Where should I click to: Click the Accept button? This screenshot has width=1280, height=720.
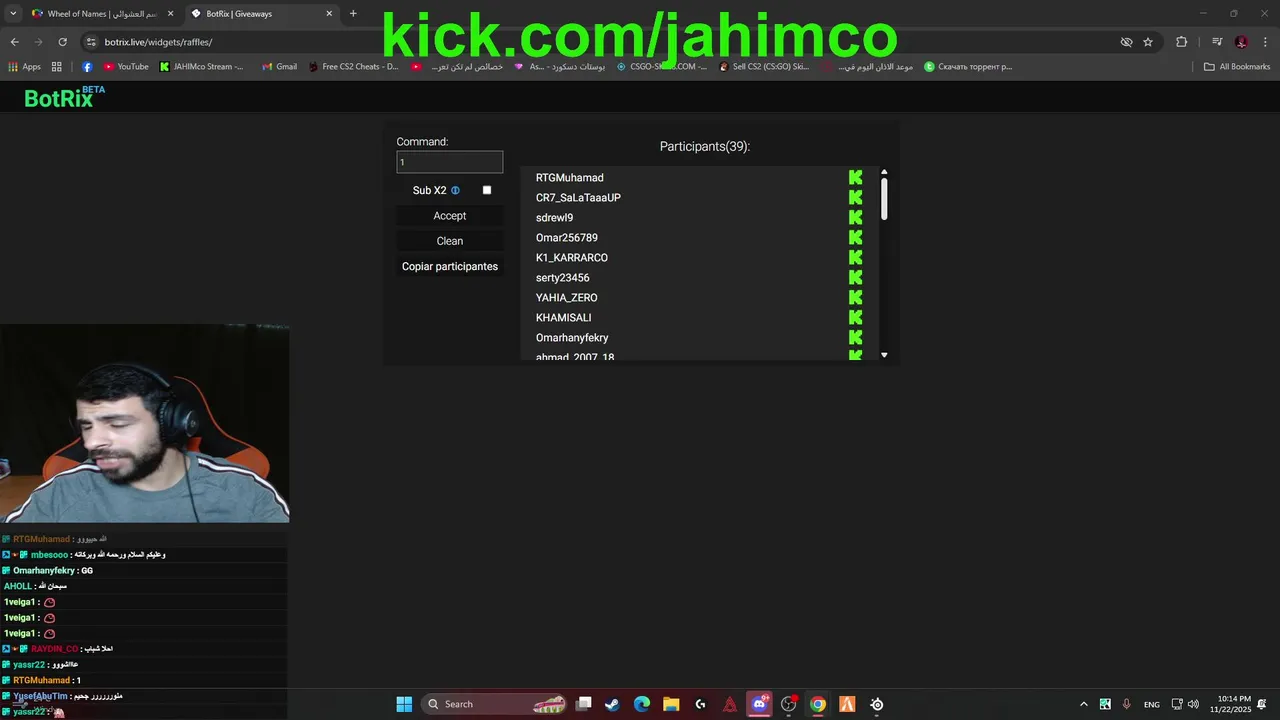(450, 216)
